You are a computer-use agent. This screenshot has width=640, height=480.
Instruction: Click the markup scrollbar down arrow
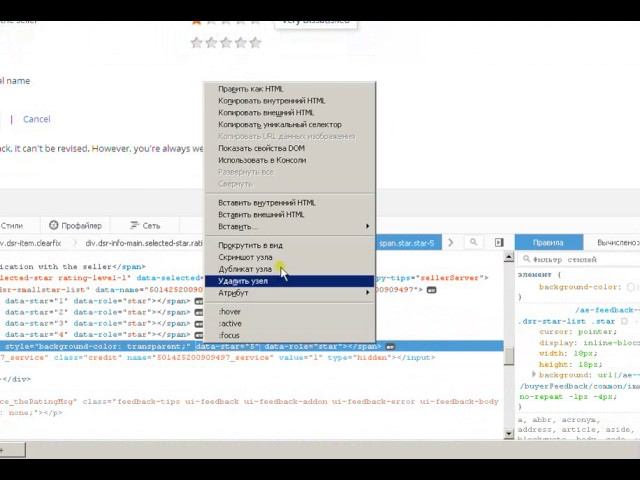509,433
